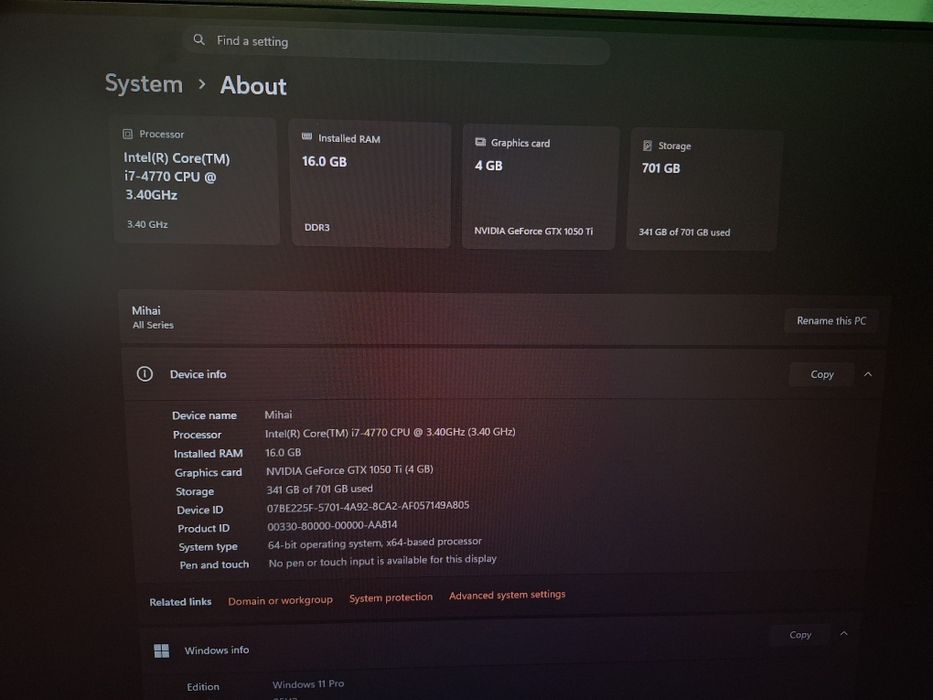Click the Device name value 'Mihai'
Viewport: 933px width, 700px height.
click(x=278, y=415)
